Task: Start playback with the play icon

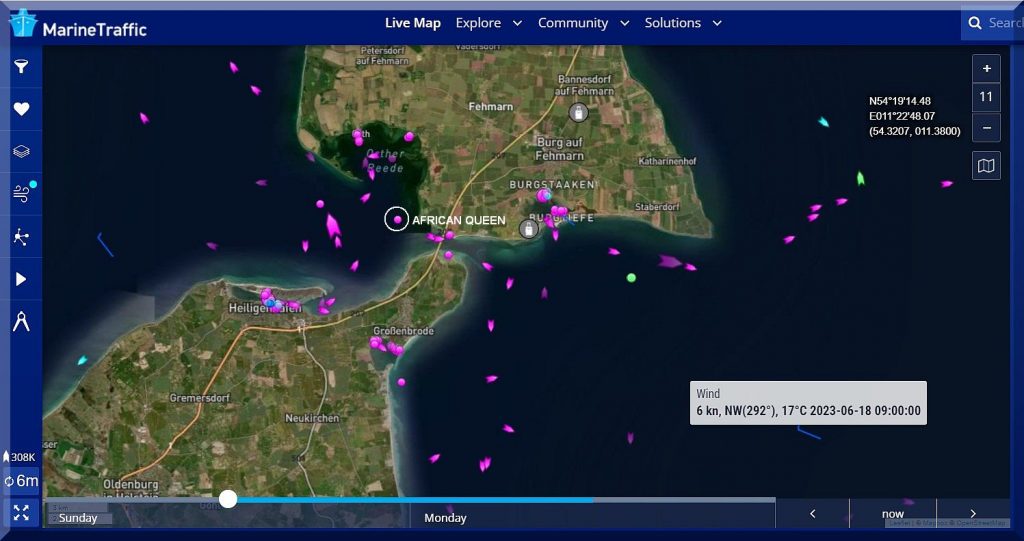Action: [21, 279]
